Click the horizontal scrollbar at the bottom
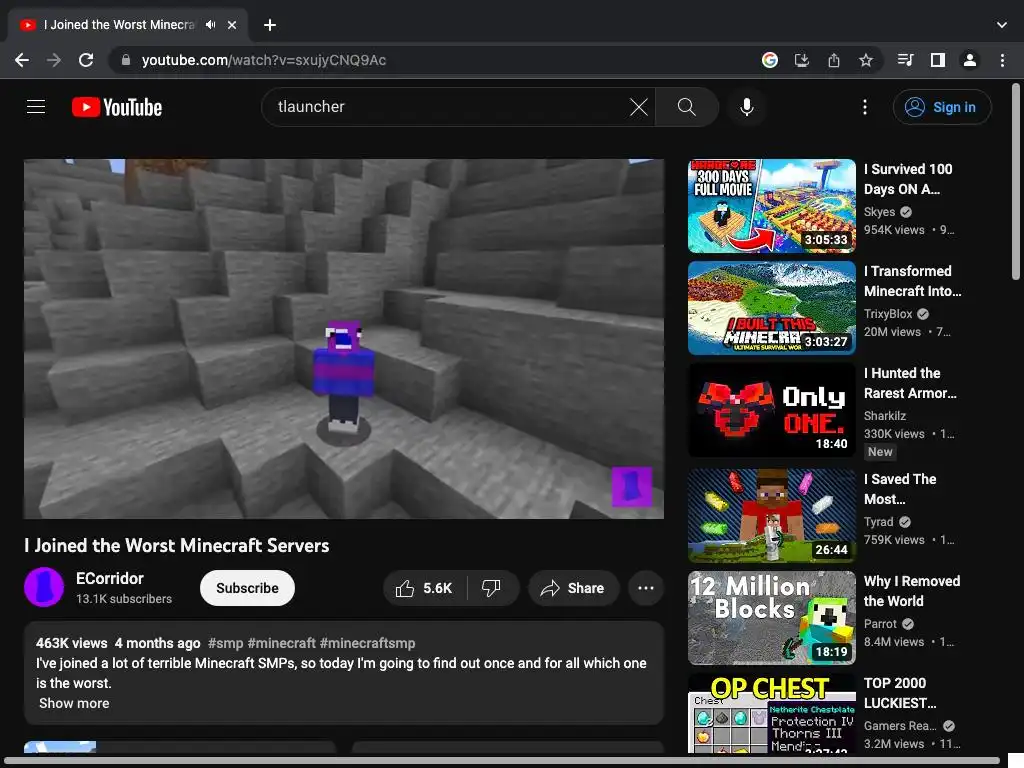The image size is (1024, 768). 502,761
